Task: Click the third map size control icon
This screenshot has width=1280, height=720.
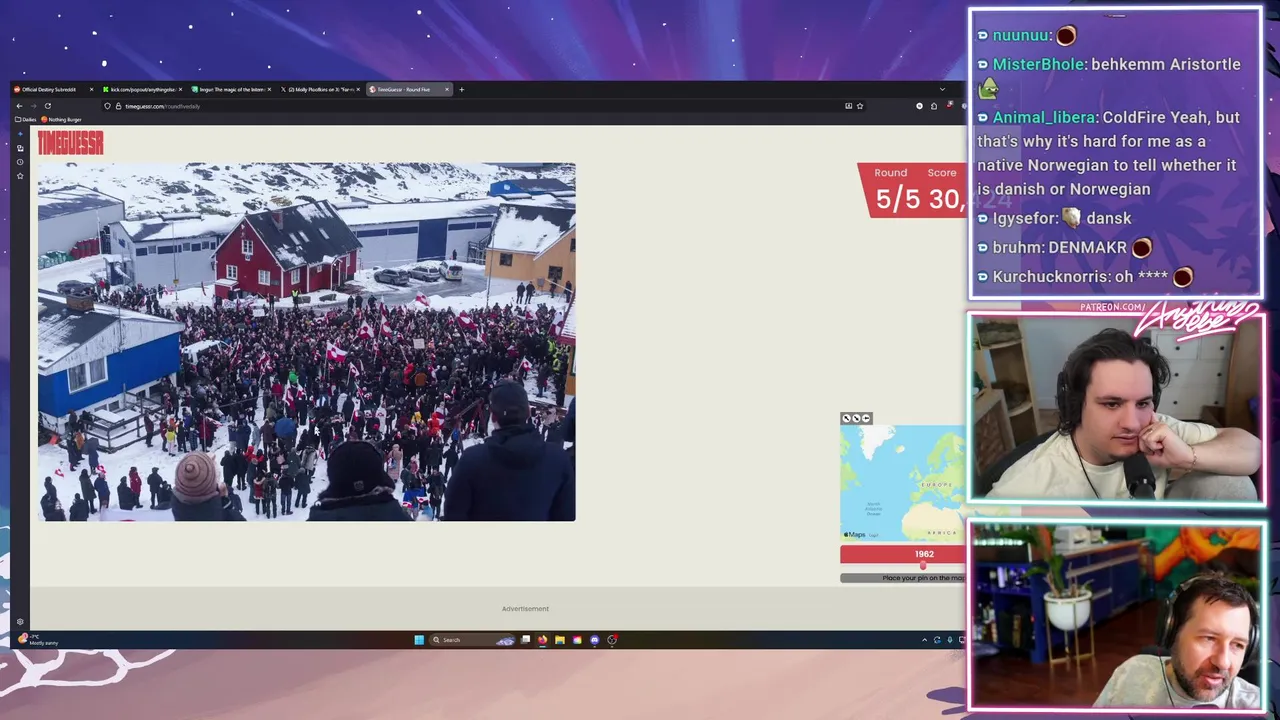Action: [866, 418]
